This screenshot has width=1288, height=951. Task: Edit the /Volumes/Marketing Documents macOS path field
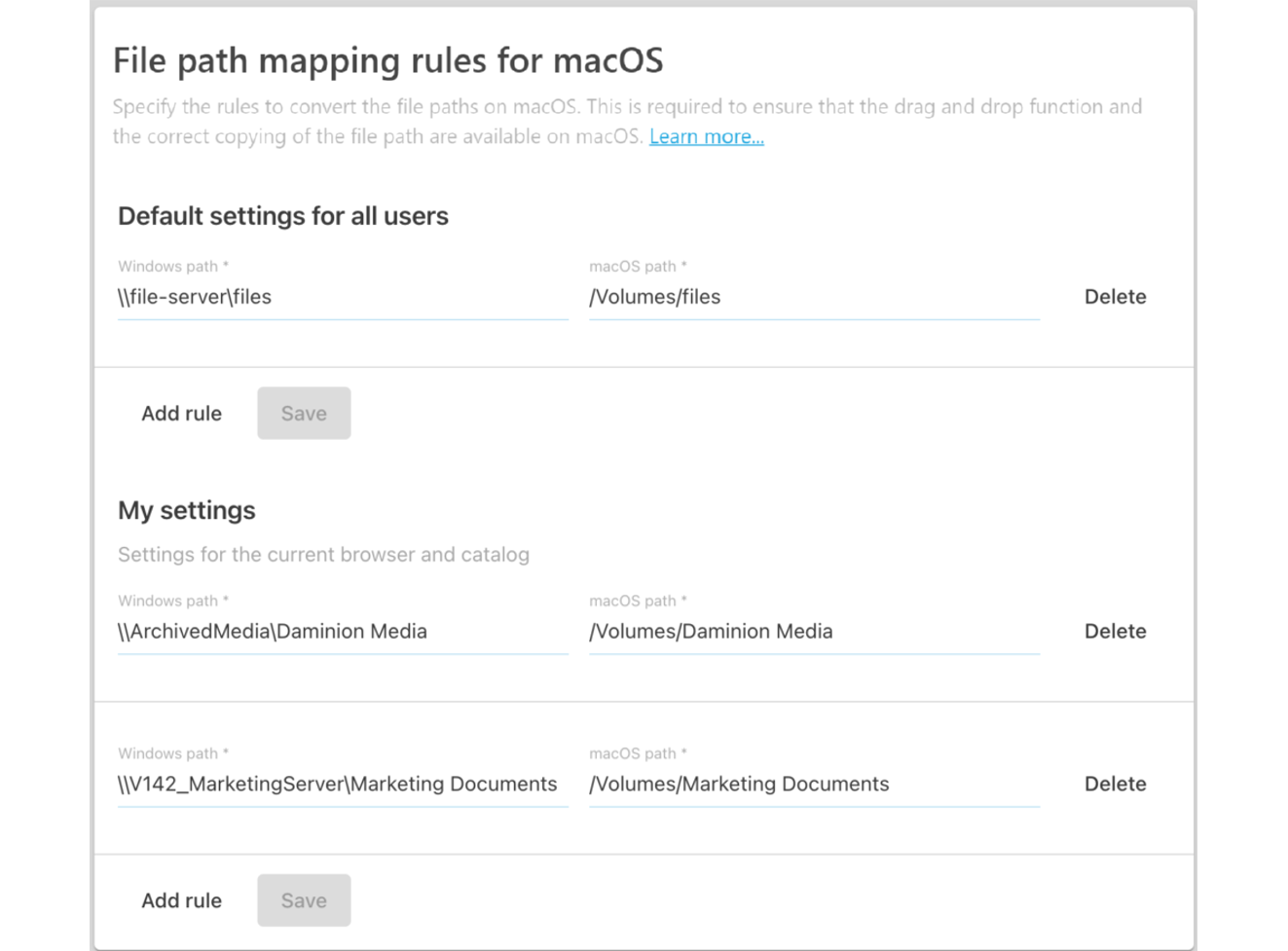pyautogui.click(x=813, y=785)
